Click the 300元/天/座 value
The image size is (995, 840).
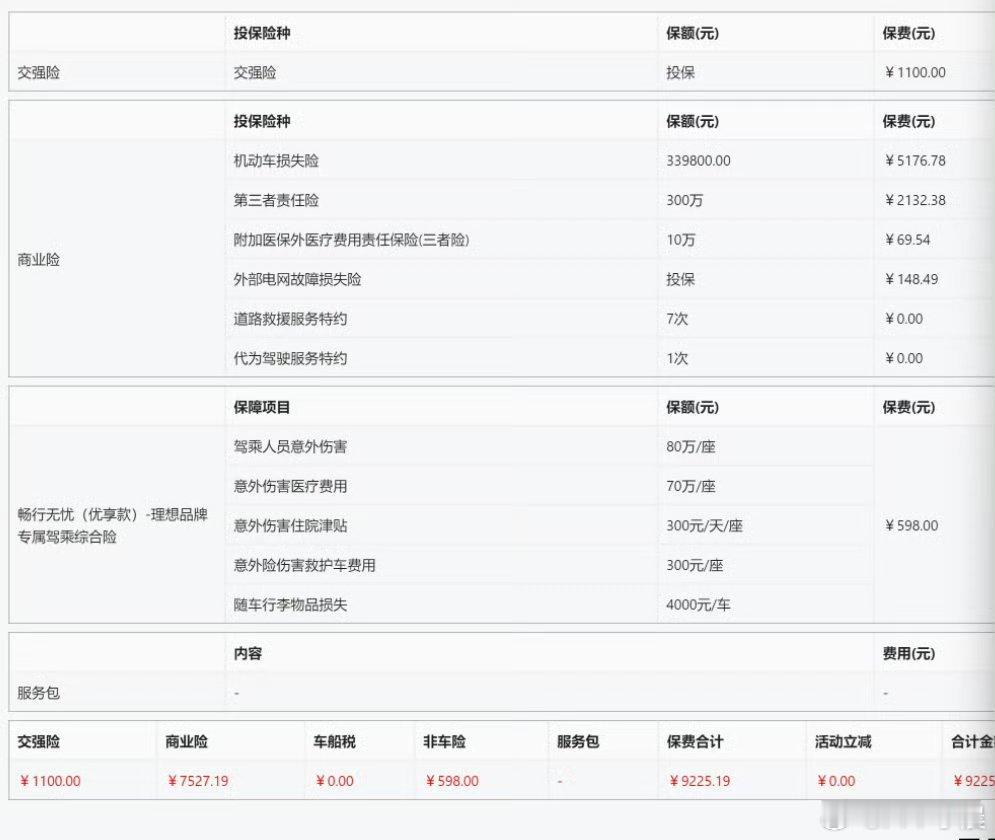coord(704,525)
